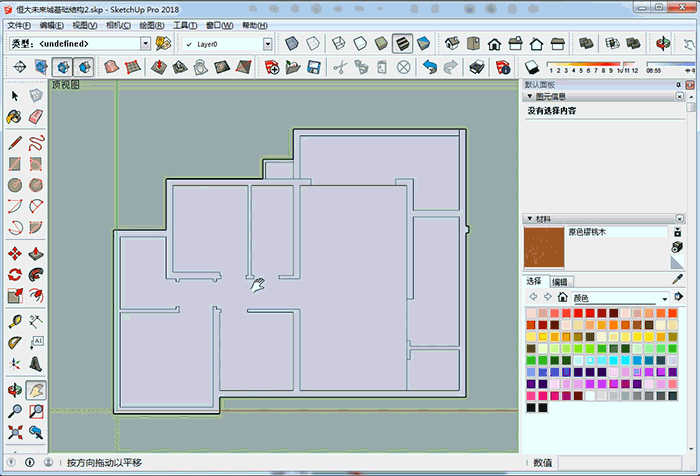Collapse the 材料 panel section
Viewport: 700px width, 476px height.
530,218
